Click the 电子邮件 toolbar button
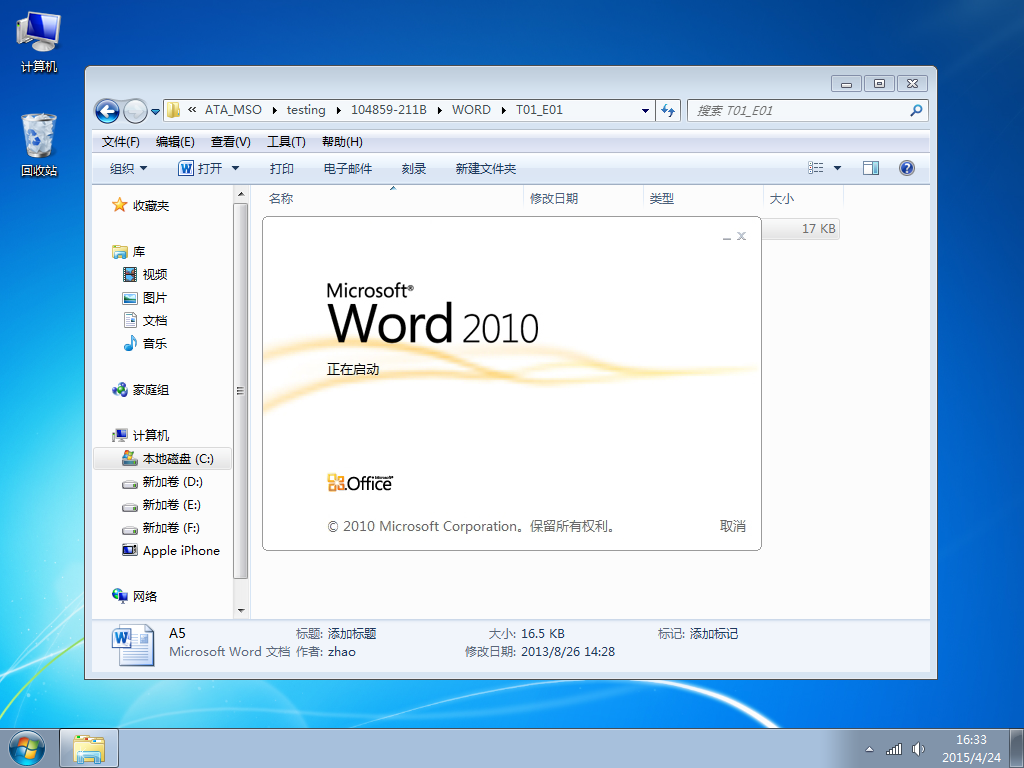The height and width of the screenshot is (768, 1024). [347, 168]
